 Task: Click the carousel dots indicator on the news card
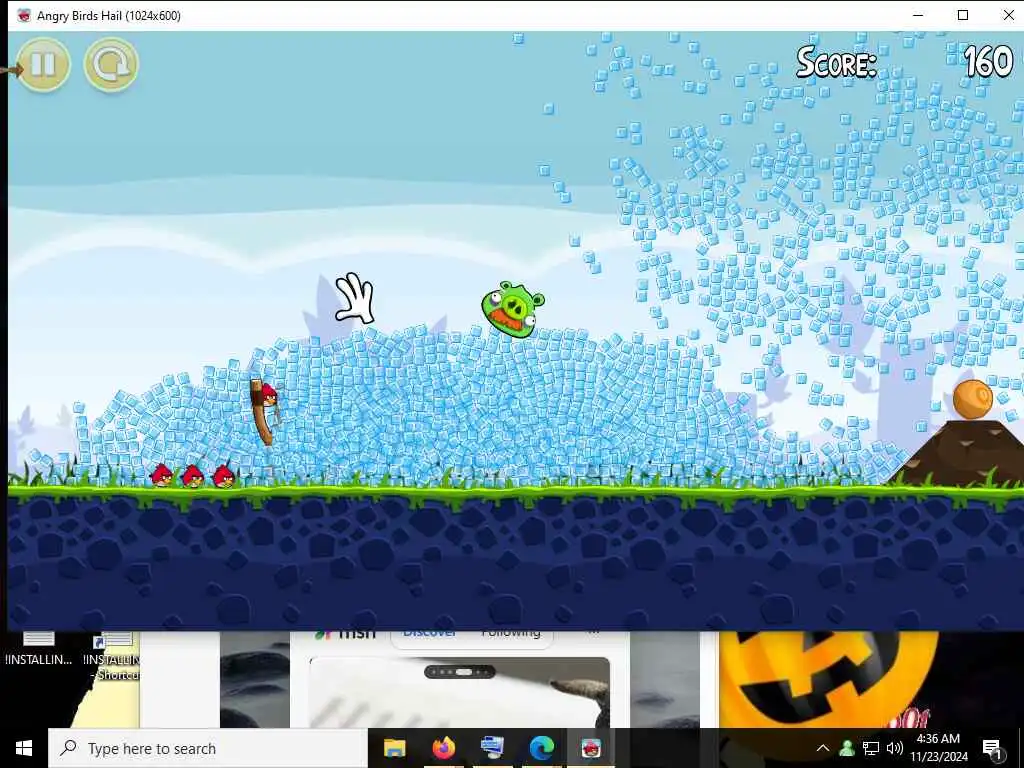[460, 671]
